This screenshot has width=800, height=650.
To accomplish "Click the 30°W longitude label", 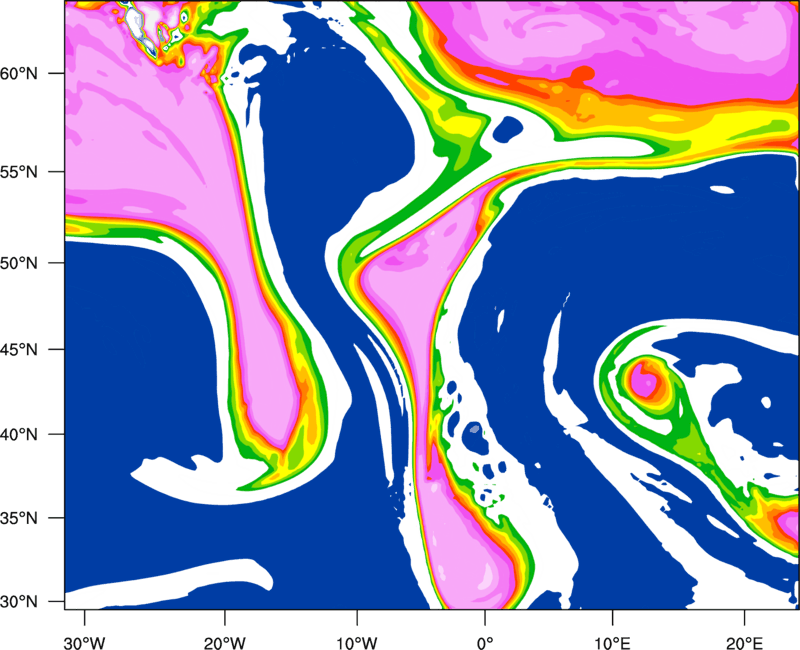I will coord(85,643).
